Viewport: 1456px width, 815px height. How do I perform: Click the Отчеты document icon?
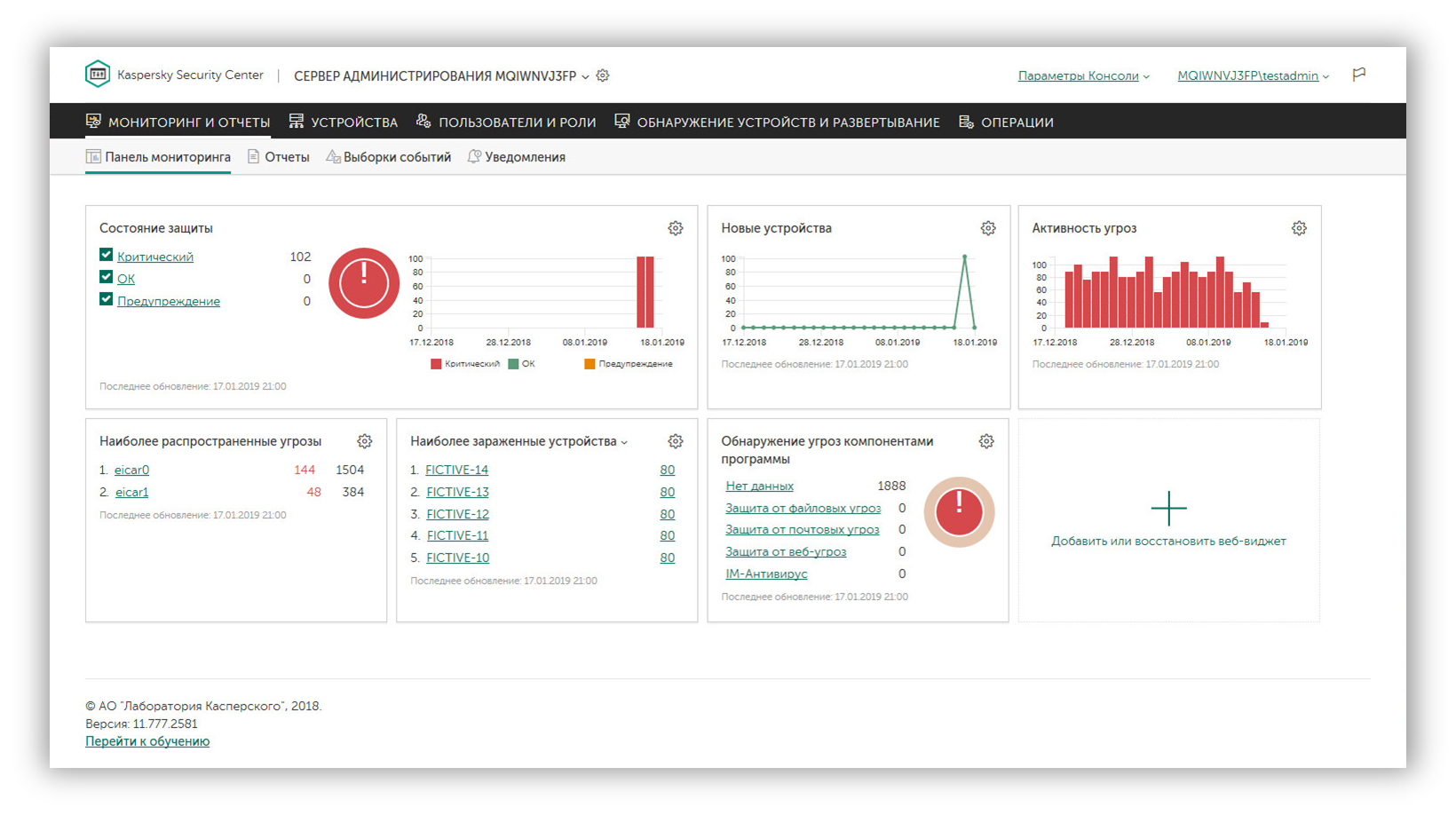click(x=253, y=156)
